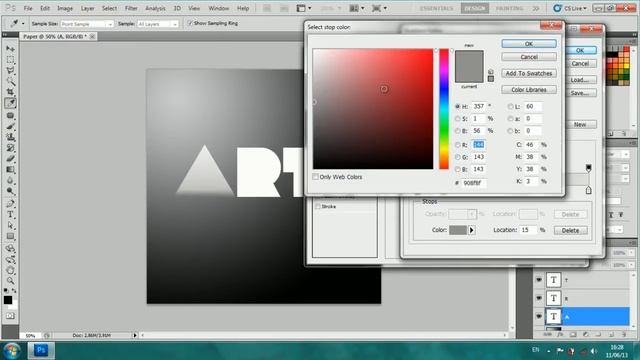640x360 pixels.
Task: Select the Lasso tool
Action: pos(10,71)
